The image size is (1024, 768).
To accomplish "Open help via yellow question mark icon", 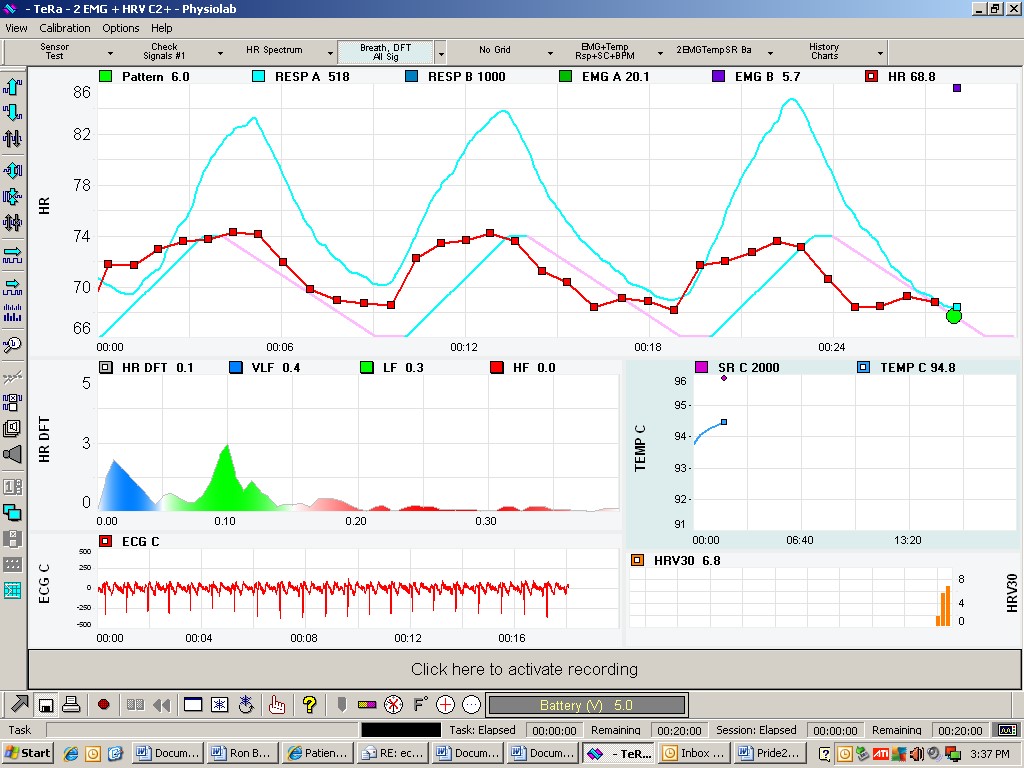I will coord(310,705).
